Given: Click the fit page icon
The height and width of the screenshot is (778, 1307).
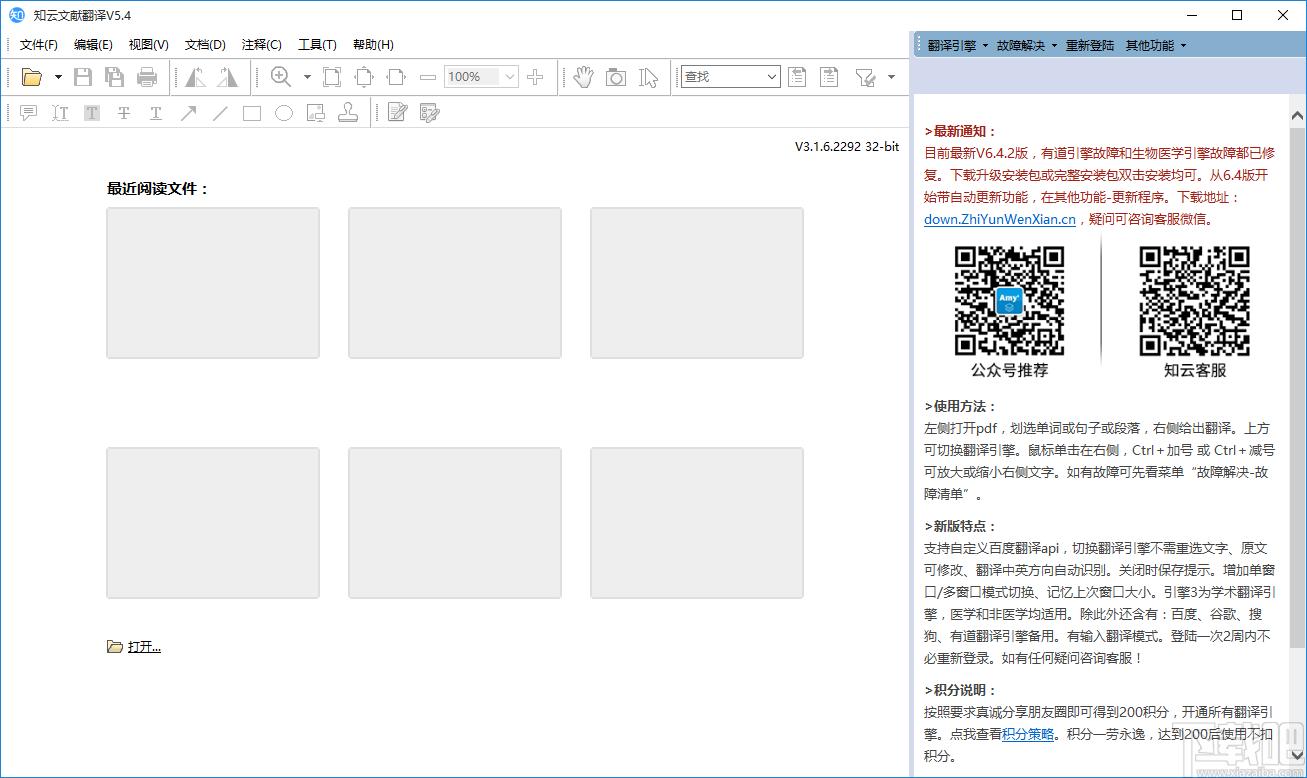Looking at the screenshot, I should pyautogui.click(x=332, y=77).
